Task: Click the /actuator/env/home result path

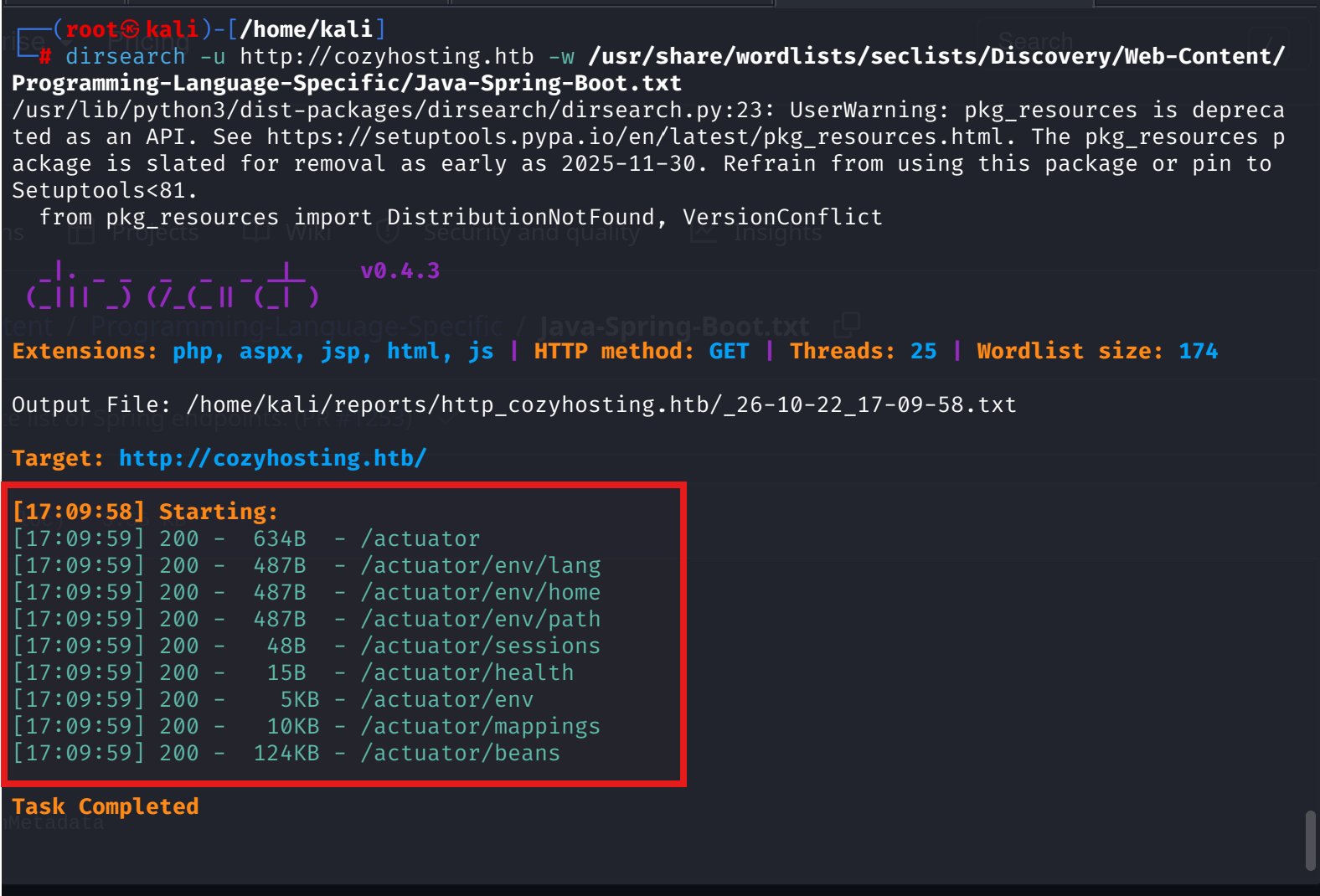Action: tap(480, 592)
